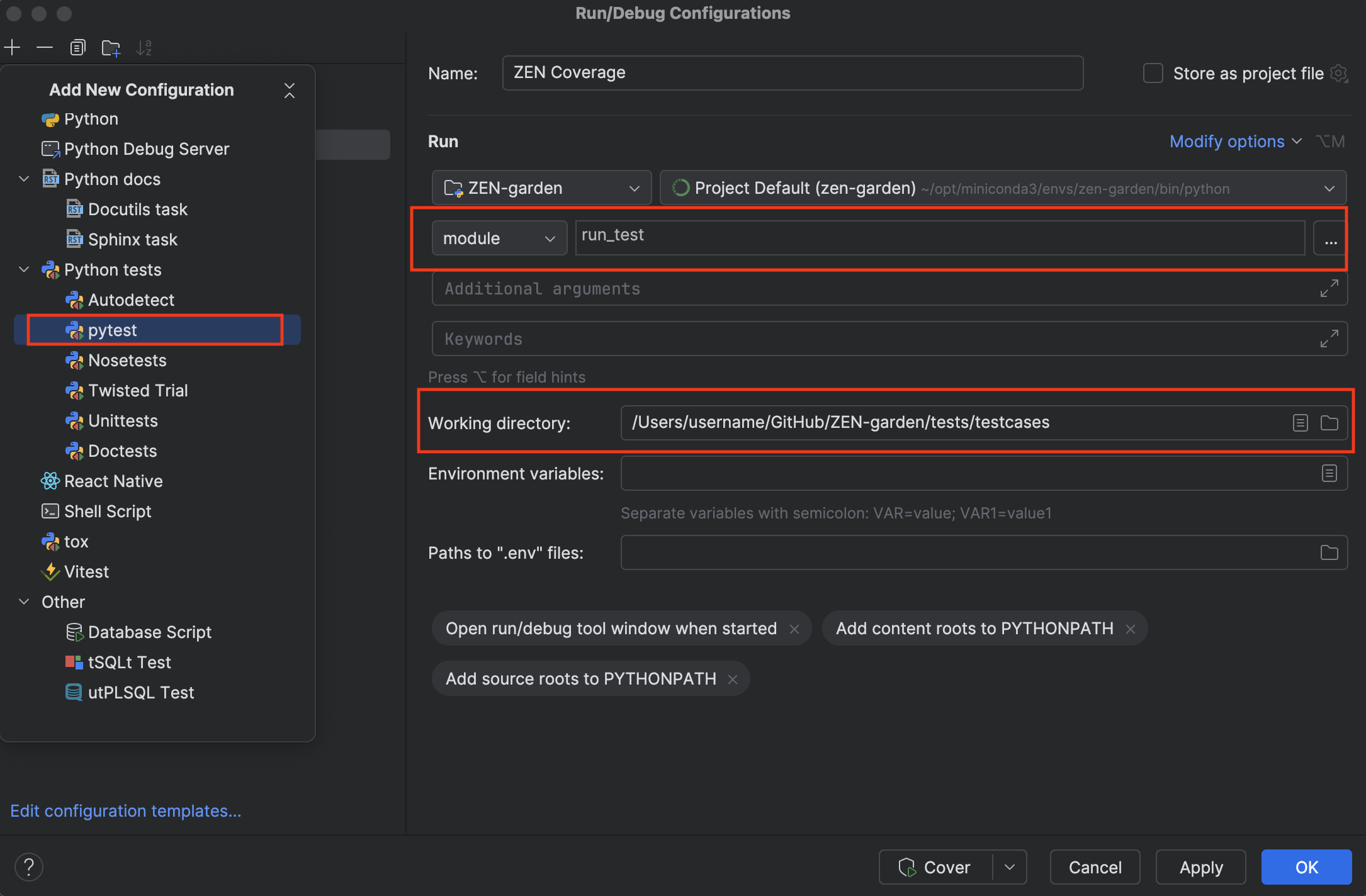The height and width of the screenshot is (896, 1366).
Task: Click the minus Remove Configuration icon
Action: (x=45, y=47)
